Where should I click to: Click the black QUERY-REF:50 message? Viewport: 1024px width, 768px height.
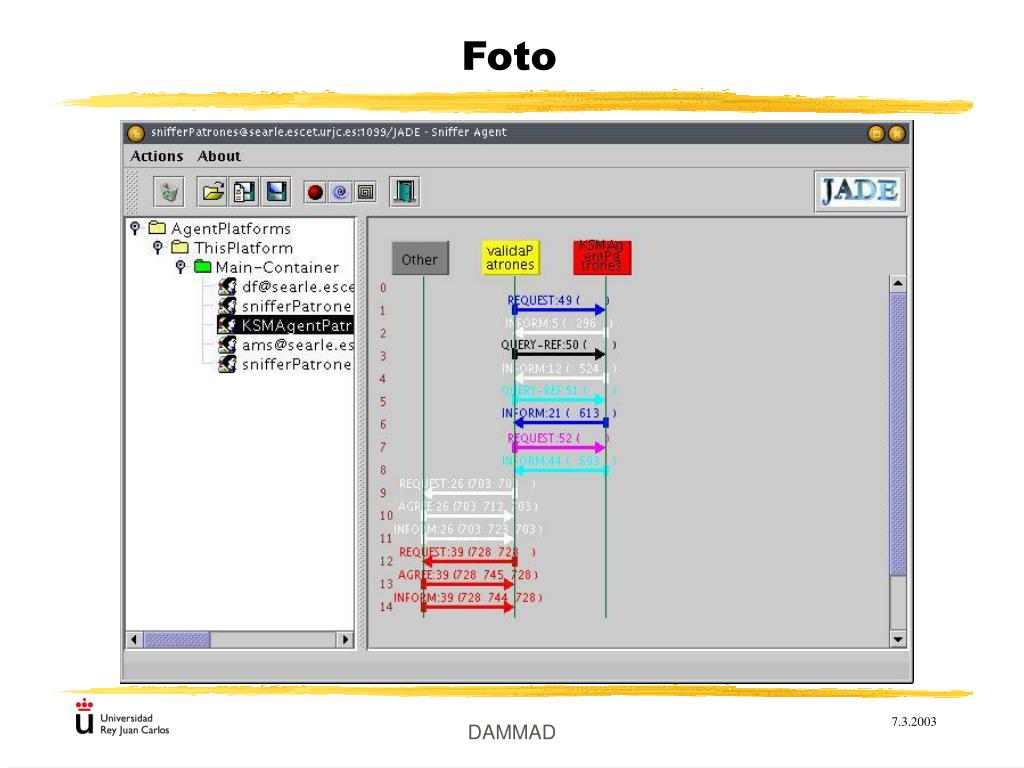(560, 354)
